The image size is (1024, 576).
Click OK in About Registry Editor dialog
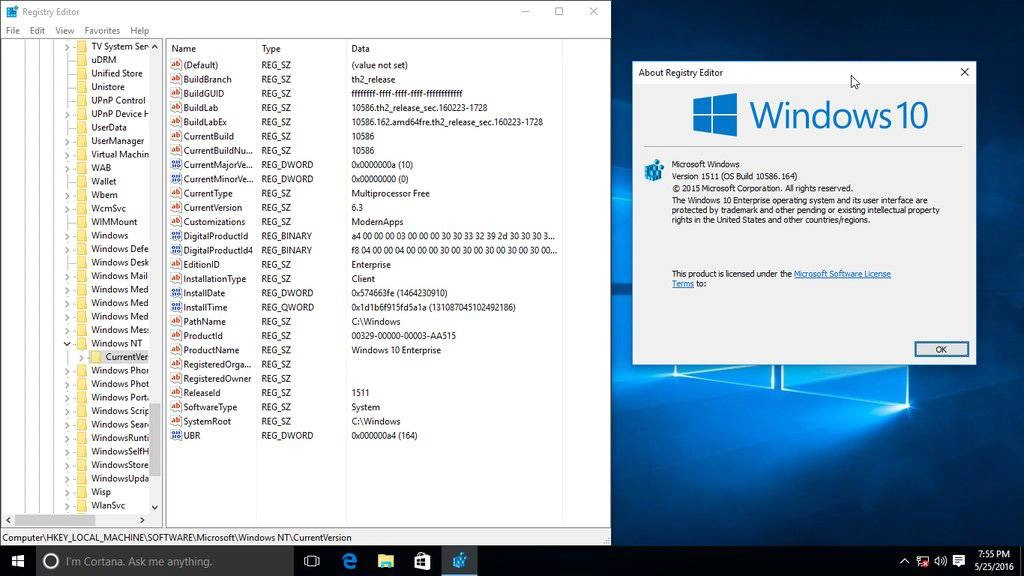coord(941,349)
